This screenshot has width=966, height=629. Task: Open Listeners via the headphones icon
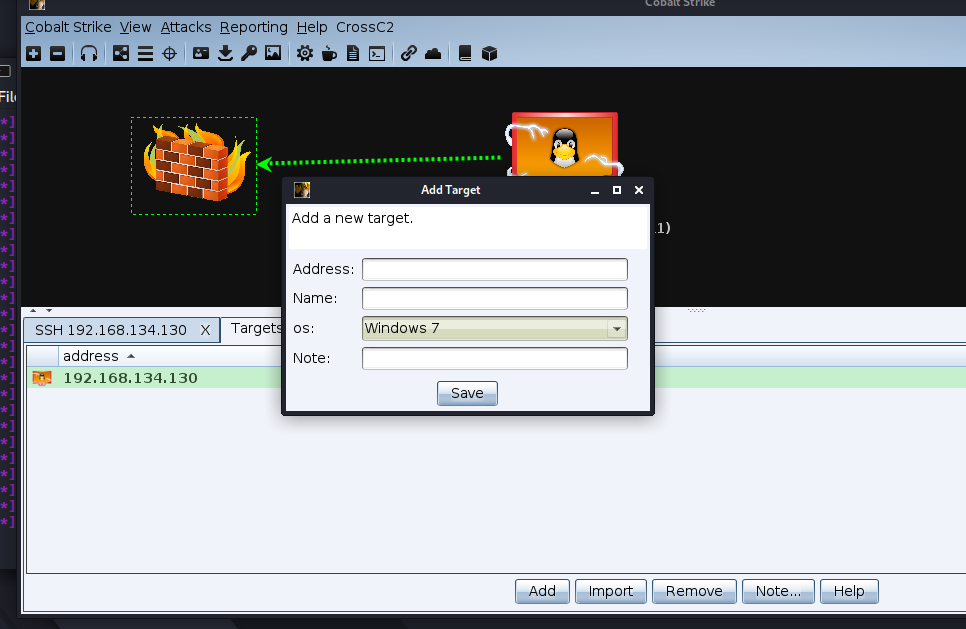[89, 54]
